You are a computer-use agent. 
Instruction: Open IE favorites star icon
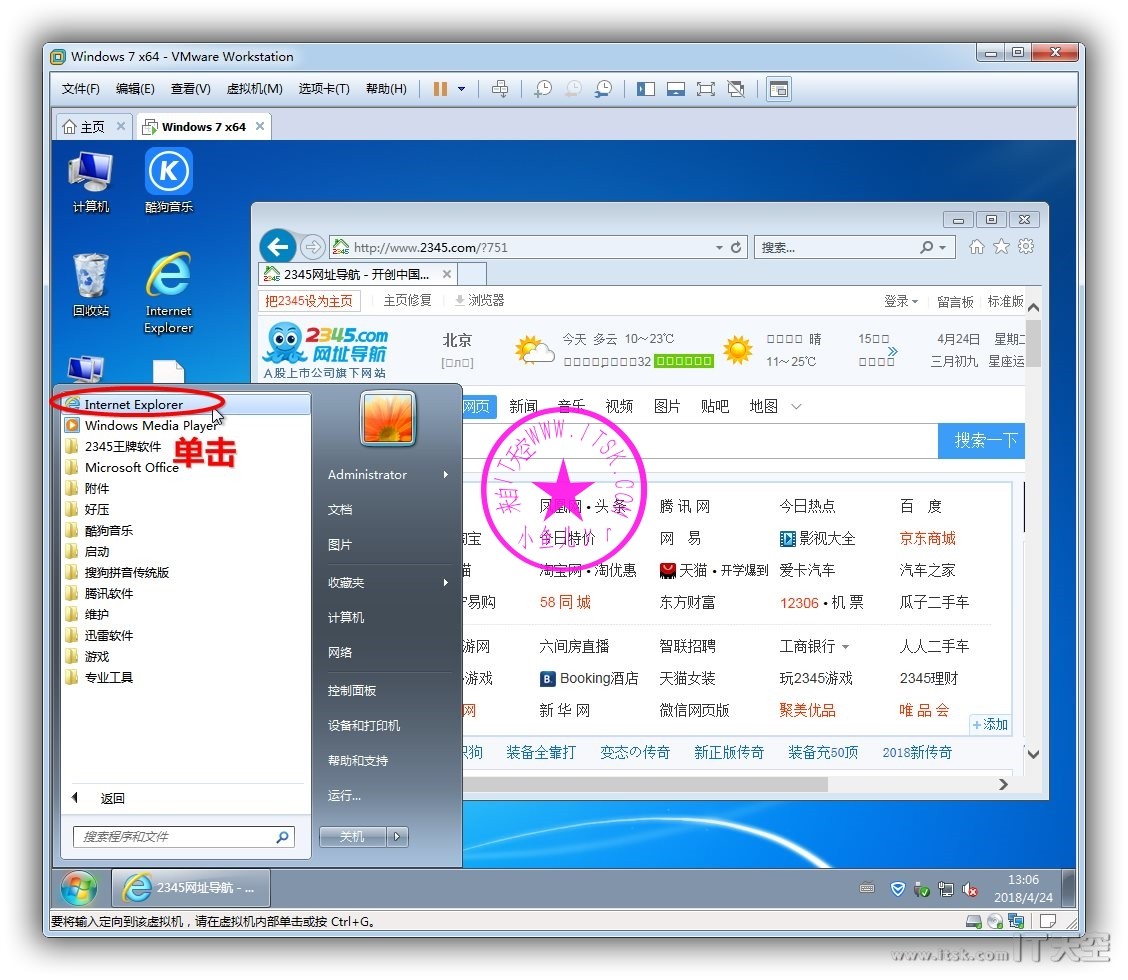click(x=1001, y=247)
